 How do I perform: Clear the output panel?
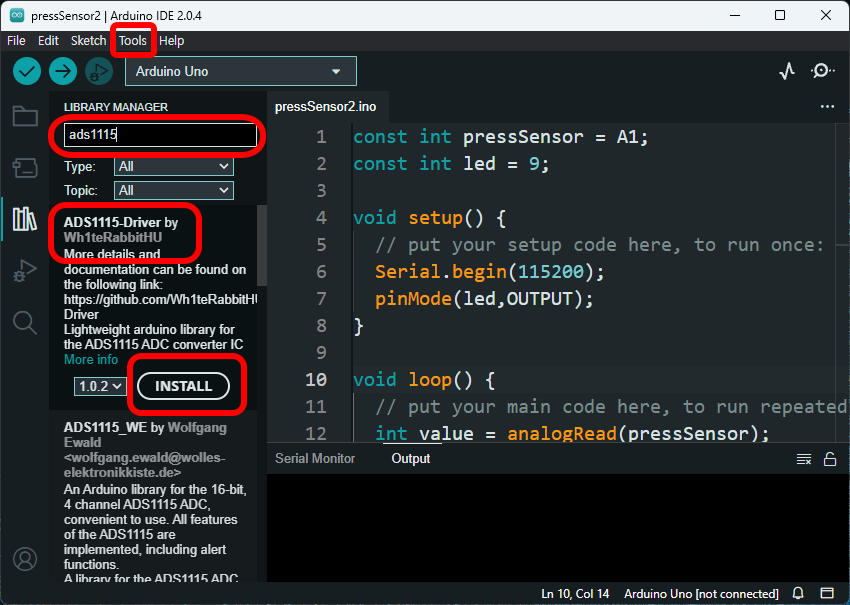[x=804, y=459]
